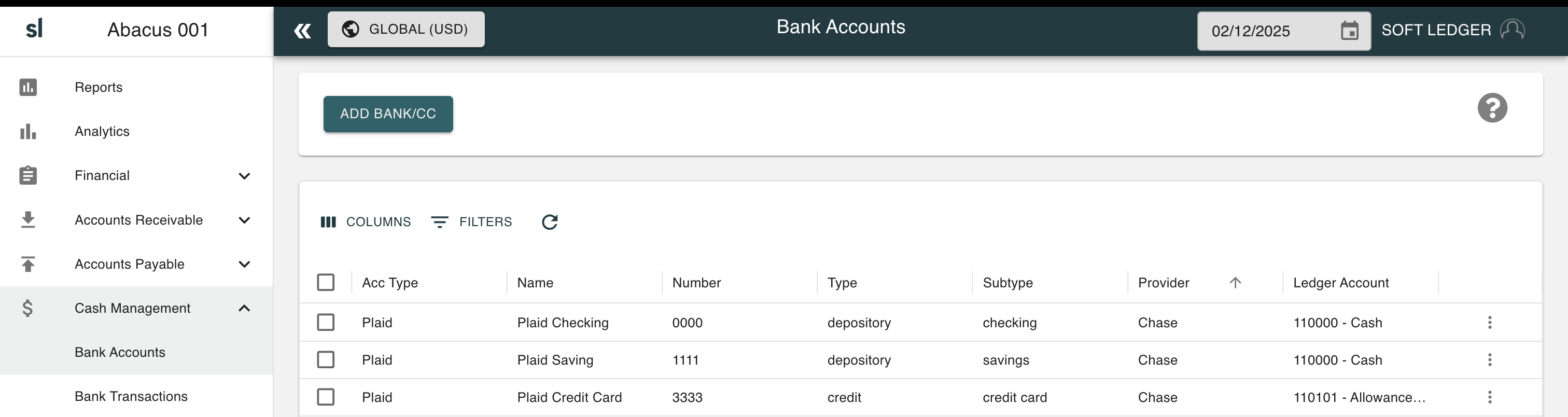Open Analytics via the bar chart icon

[x=28, y=132]
